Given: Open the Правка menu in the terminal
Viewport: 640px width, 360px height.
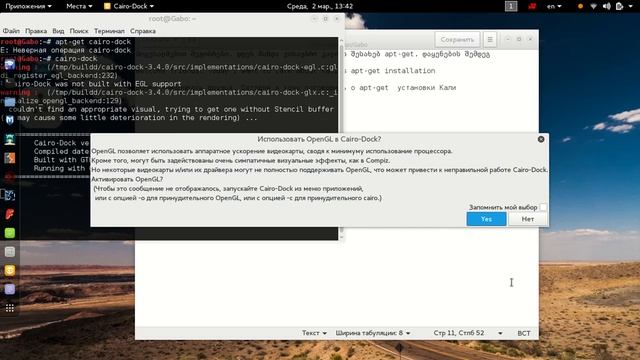Looking at the screenshot, I should (36, 31).
